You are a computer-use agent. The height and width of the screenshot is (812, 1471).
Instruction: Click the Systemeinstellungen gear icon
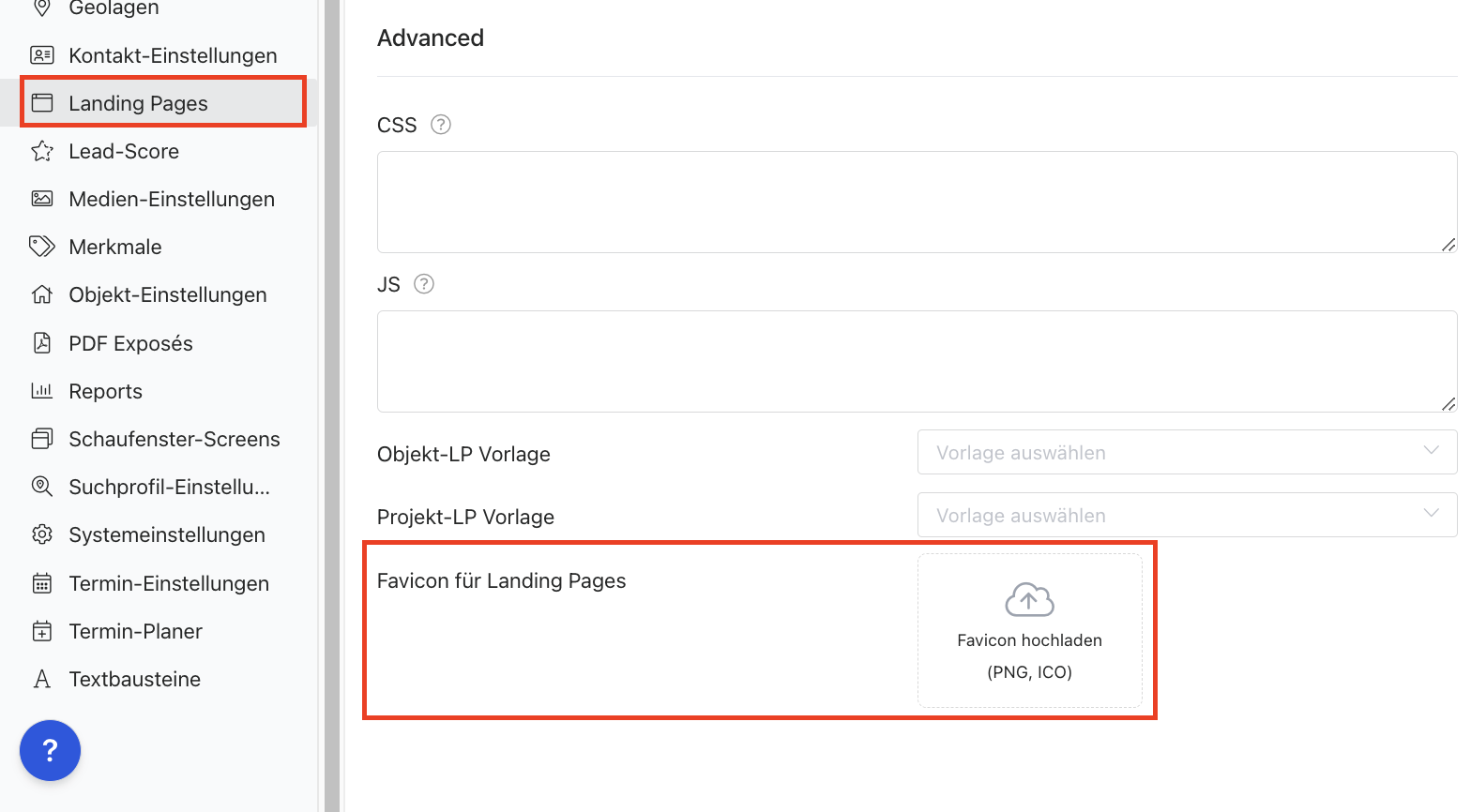coord(42,534)
